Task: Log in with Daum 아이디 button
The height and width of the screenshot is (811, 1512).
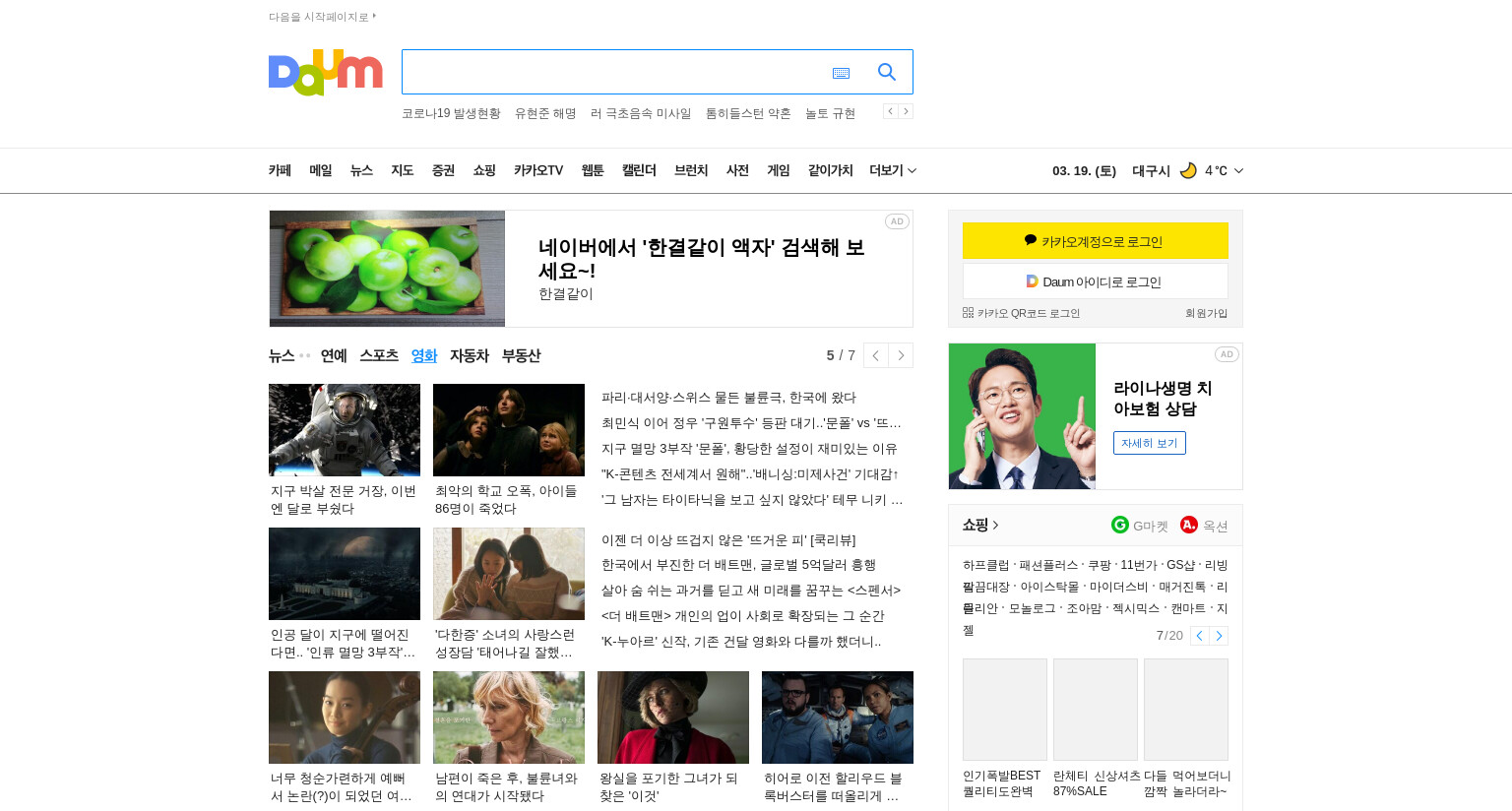Action: click(x=1096, y=281)
